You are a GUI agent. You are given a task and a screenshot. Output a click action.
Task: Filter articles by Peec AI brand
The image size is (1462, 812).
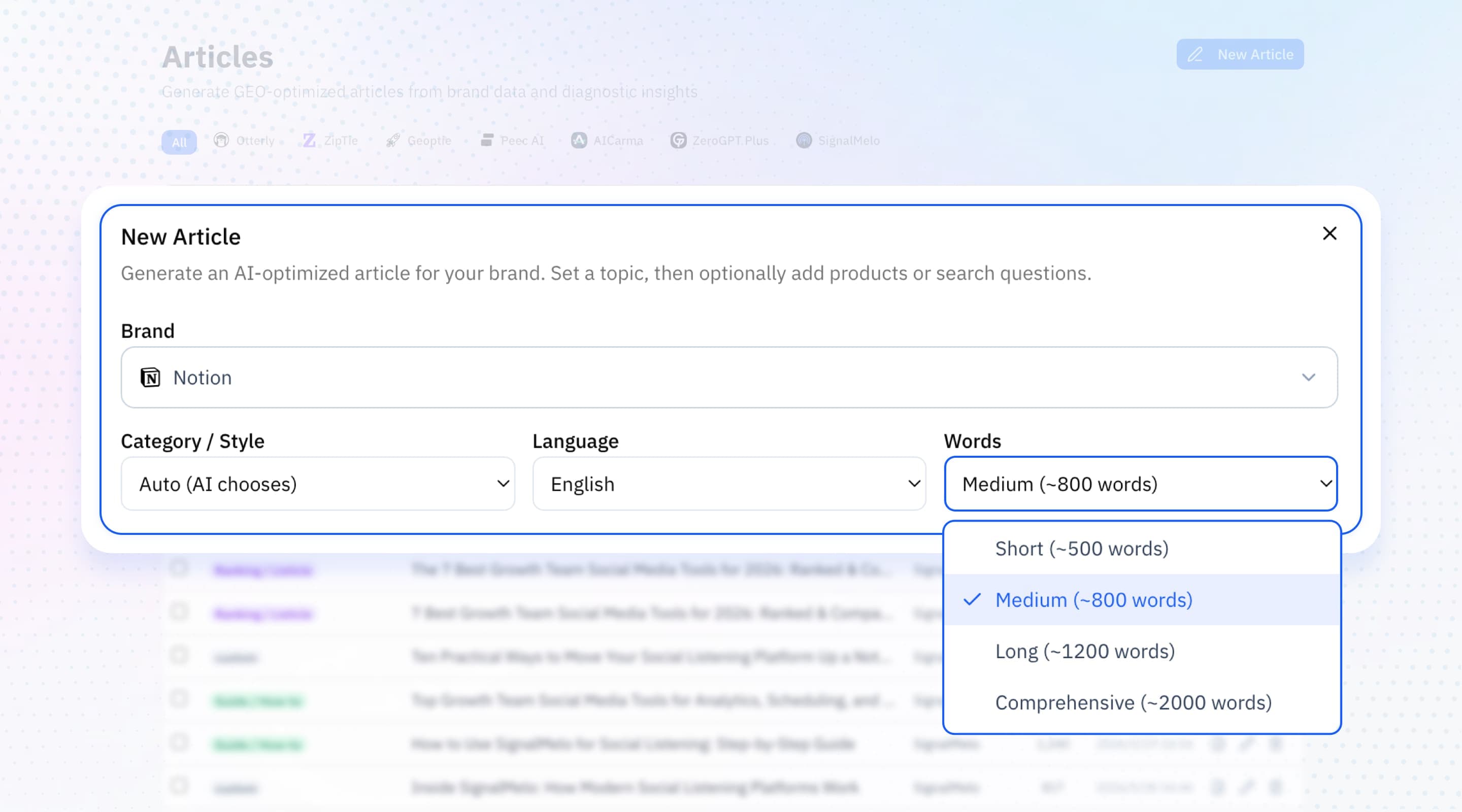pos(512,140)
